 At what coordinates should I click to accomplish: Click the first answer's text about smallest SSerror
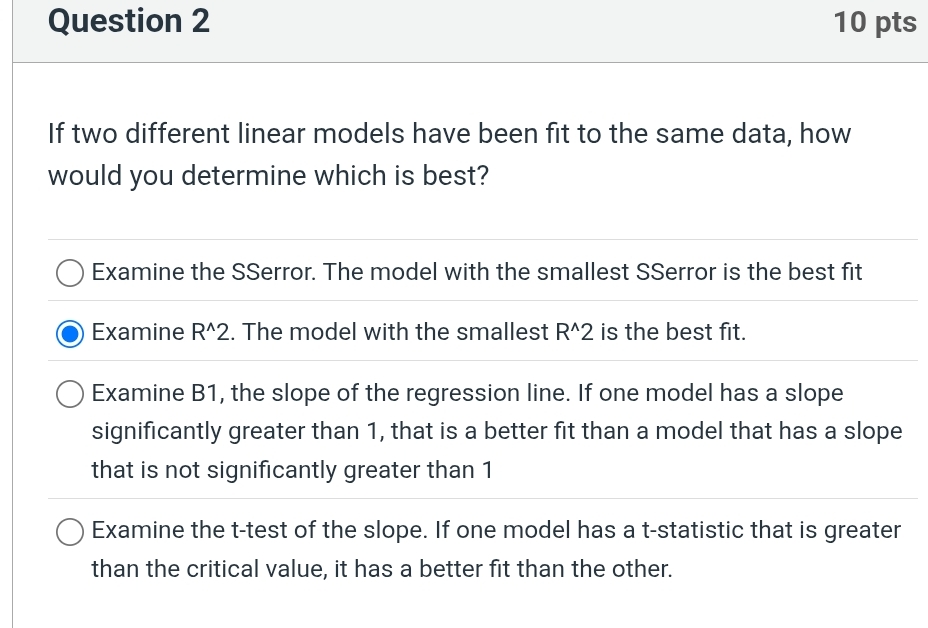[x=477, y=272]
